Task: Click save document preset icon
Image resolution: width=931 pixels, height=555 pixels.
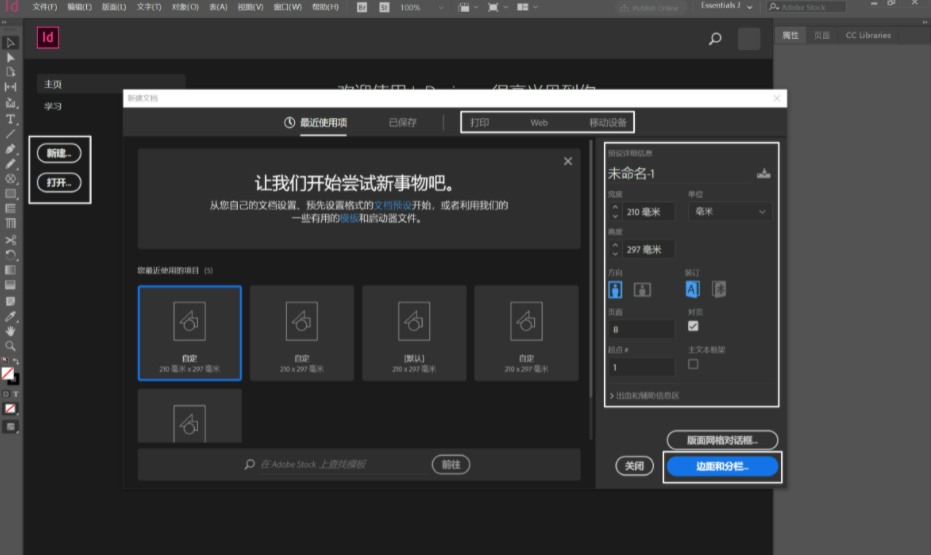Action: (764, 174)
